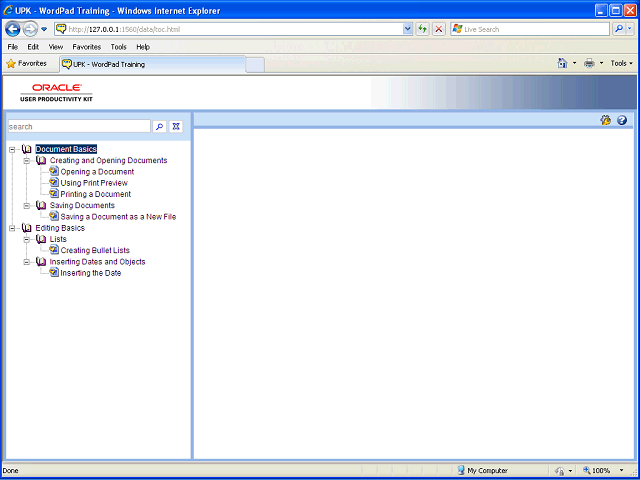The width and height of the screenshot is (640, 480).
Task: Select the Document Basics module
Action: click(x=66, y=149)
